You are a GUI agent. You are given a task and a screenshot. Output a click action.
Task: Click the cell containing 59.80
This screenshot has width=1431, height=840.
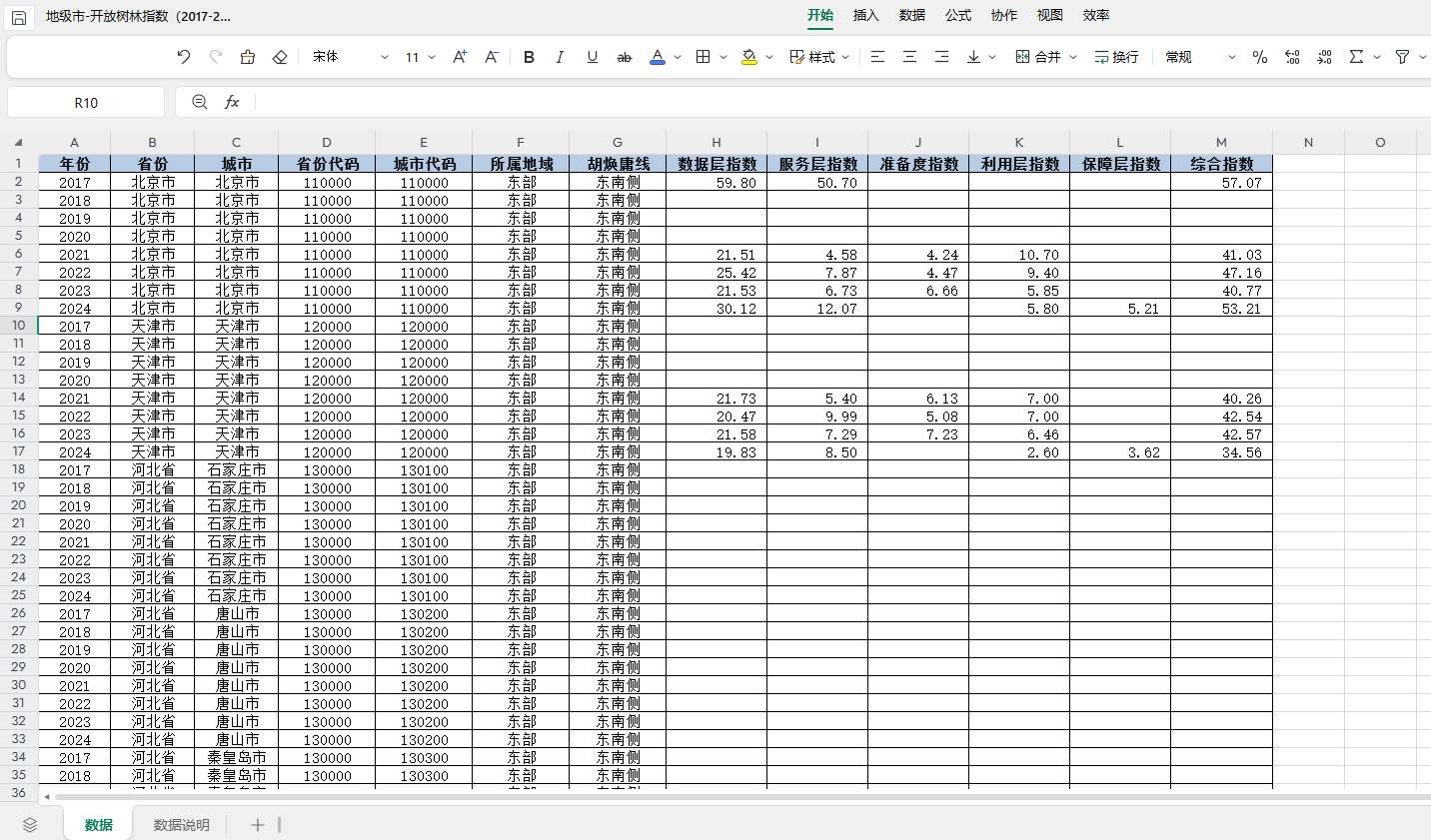(716, 182)
